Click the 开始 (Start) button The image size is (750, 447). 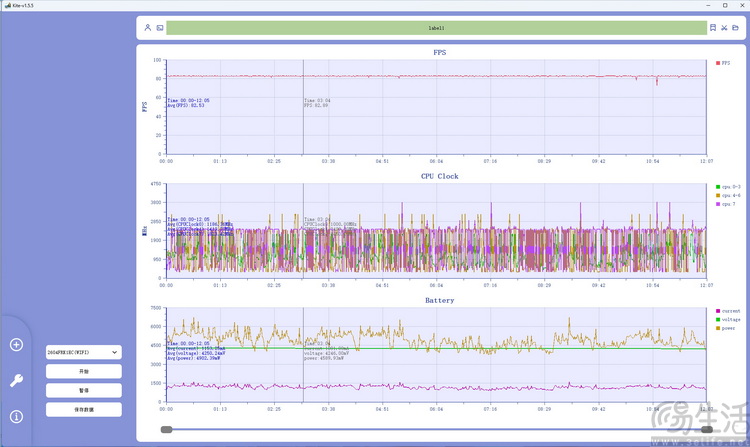click(83, 371)
